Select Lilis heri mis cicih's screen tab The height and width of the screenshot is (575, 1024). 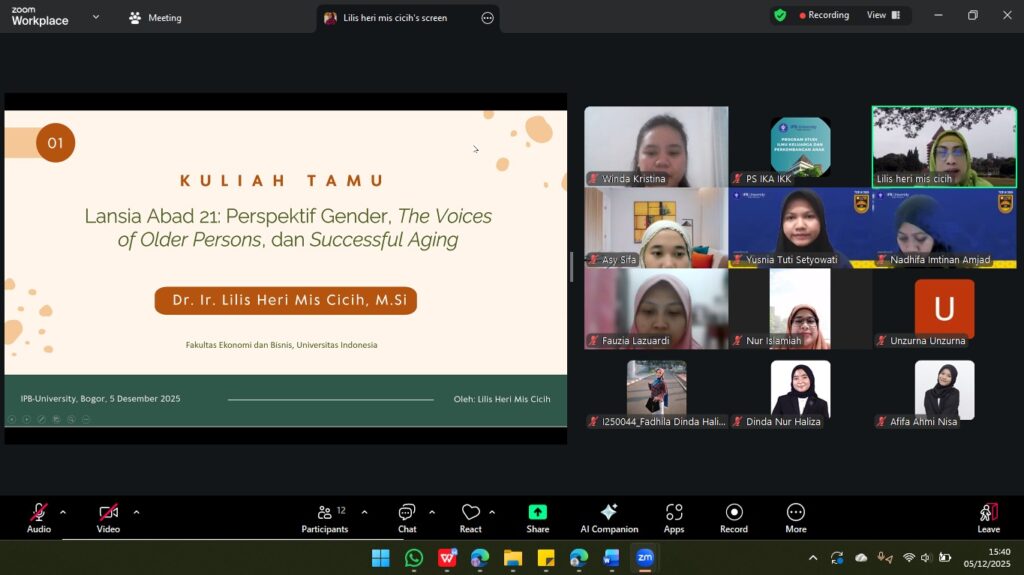[395, 18]
